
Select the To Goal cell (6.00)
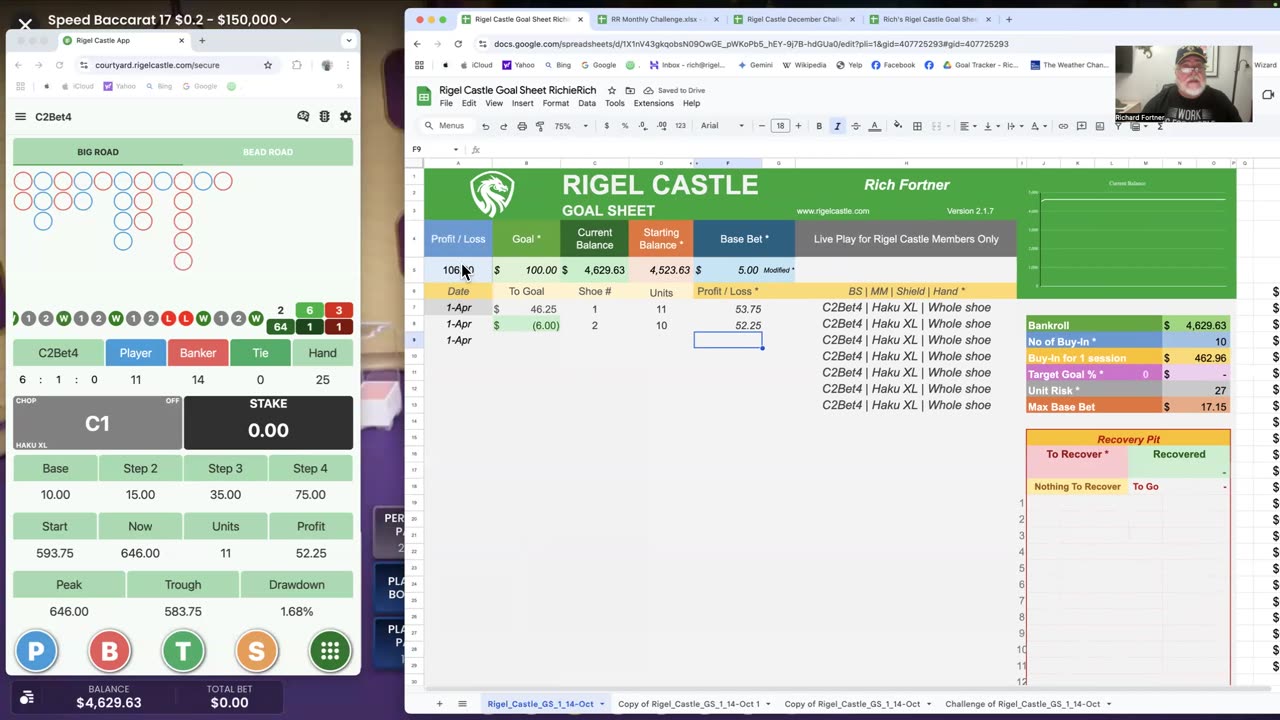[x=526, y=325]
